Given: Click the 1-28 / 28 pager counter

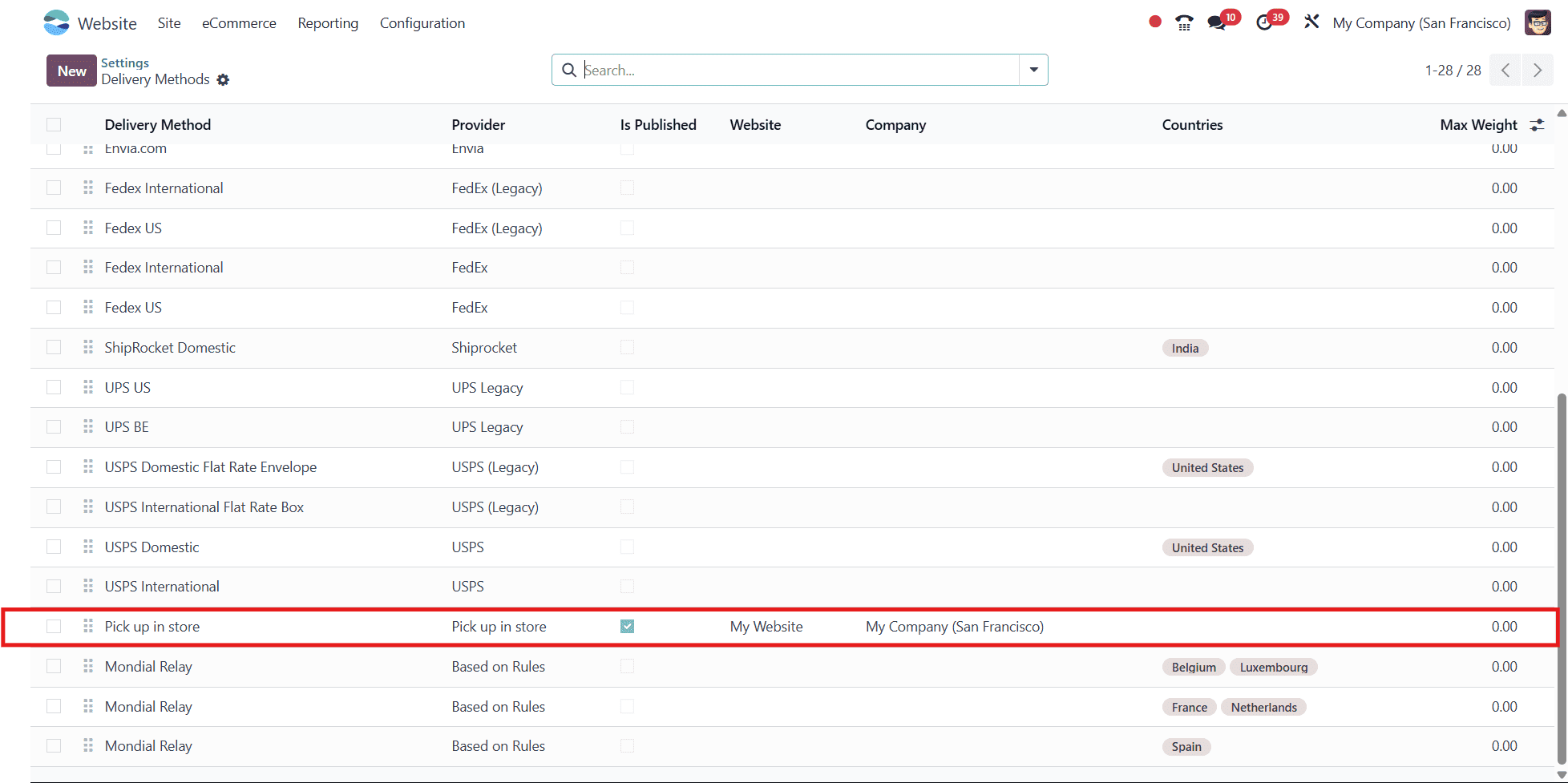Looking at the screenshot, I should 1453,71.
